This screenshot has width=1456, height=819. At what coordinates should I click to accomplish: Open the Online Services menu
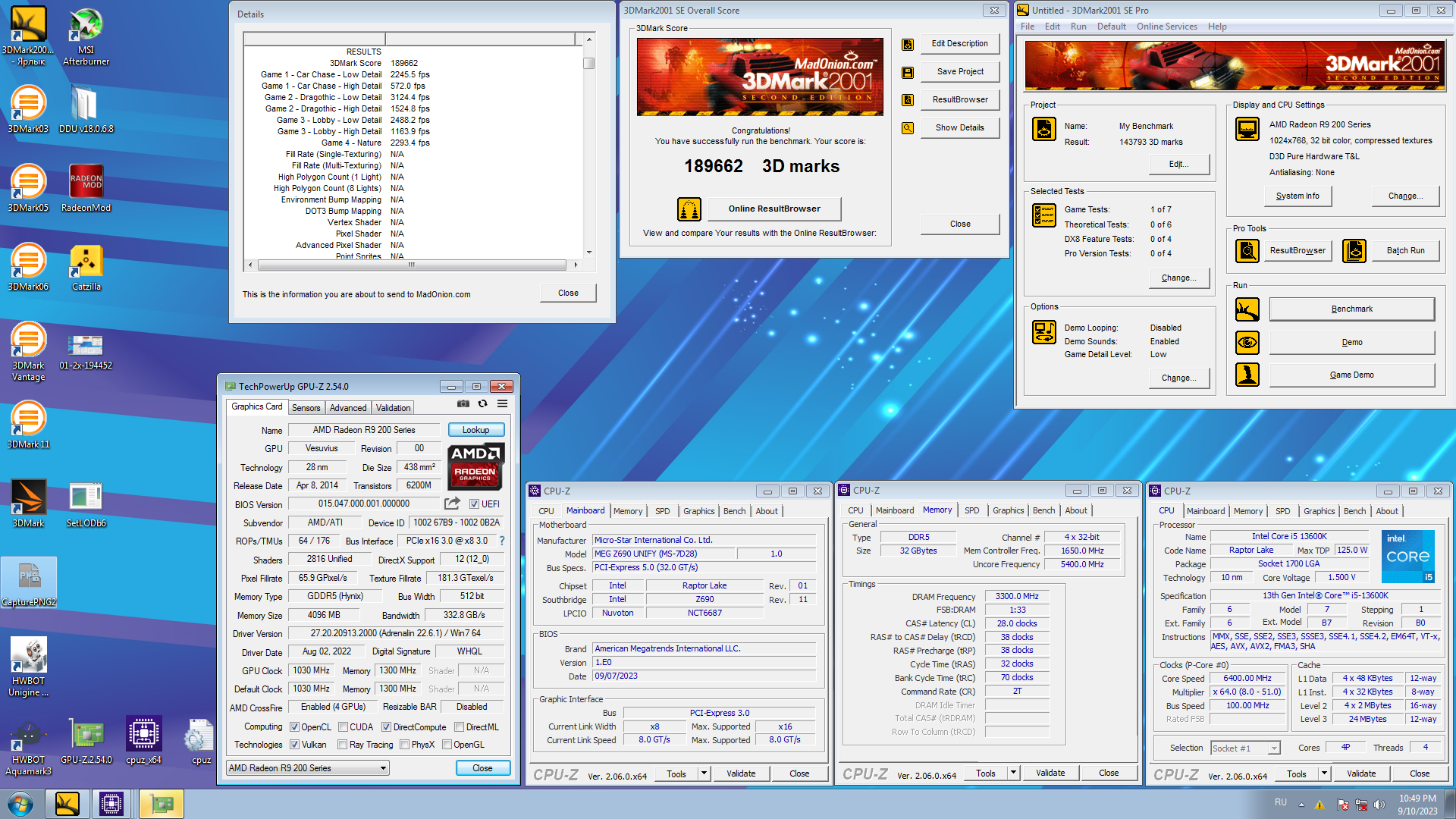coord(1166,27)
